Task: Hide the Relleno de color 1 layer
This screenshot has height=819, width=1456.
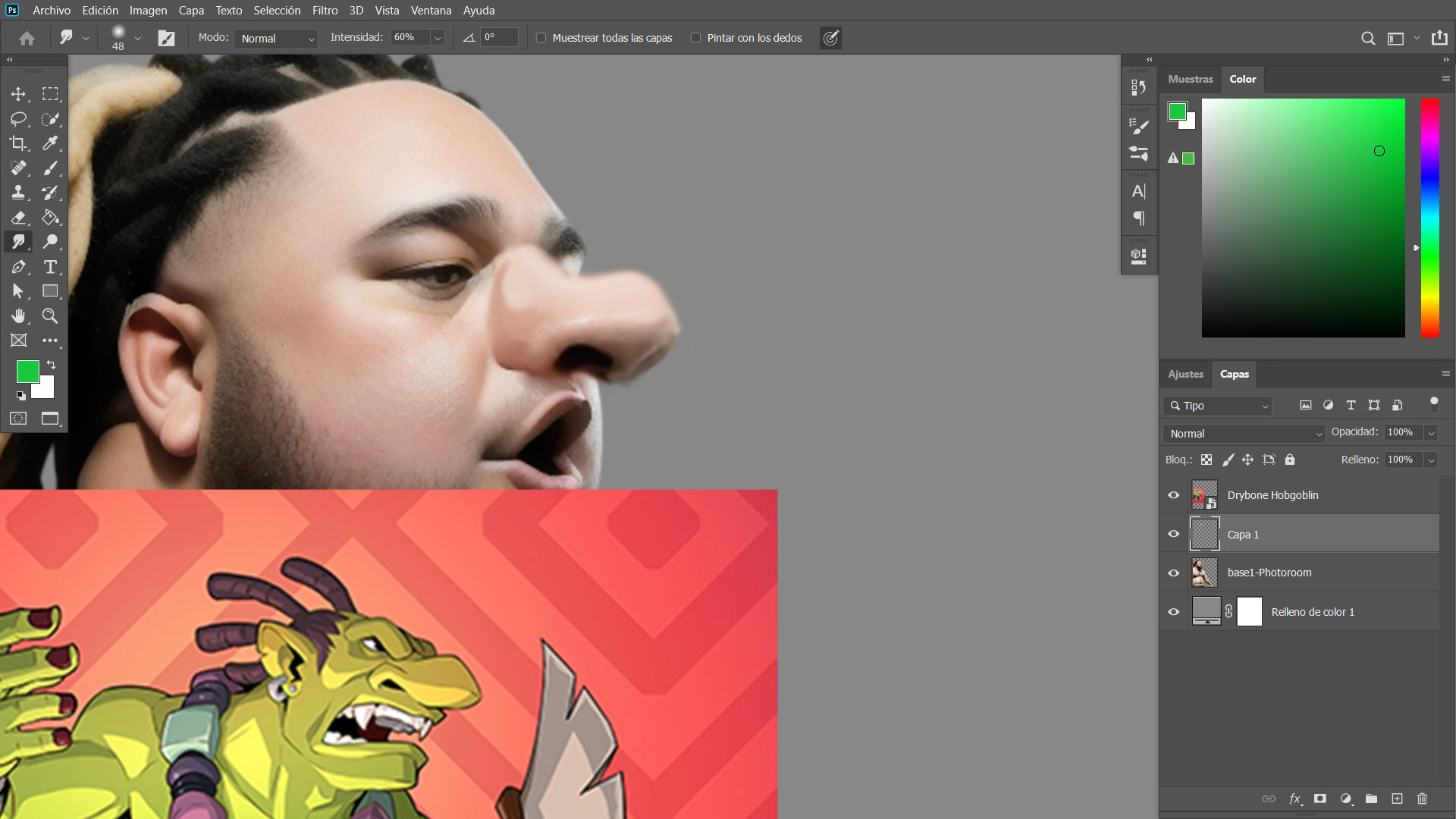Action: pos(1174,612)
